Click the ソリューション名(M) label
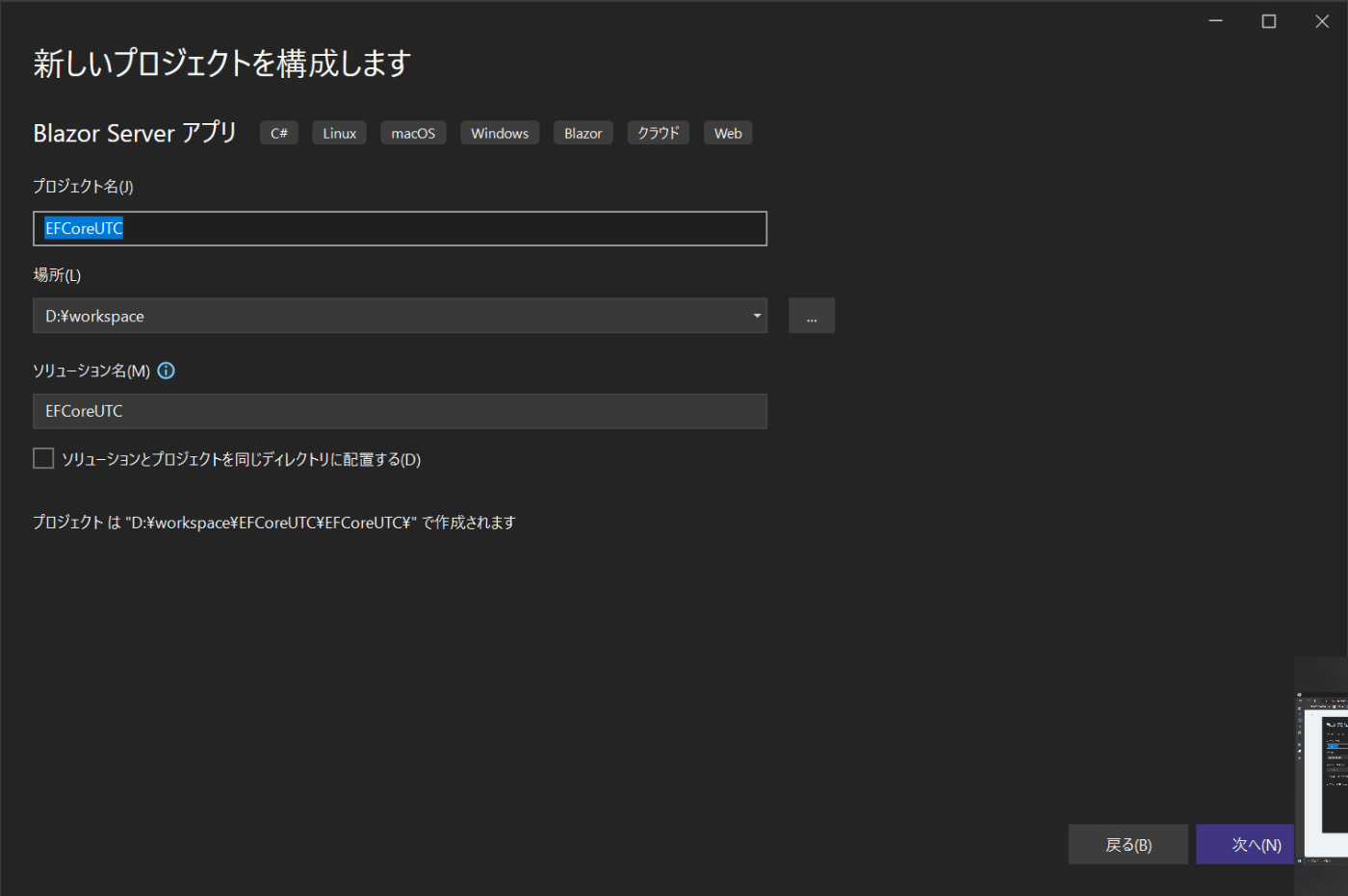The width and height of the screenshot is (1348, 896). (x=91, y=371)
